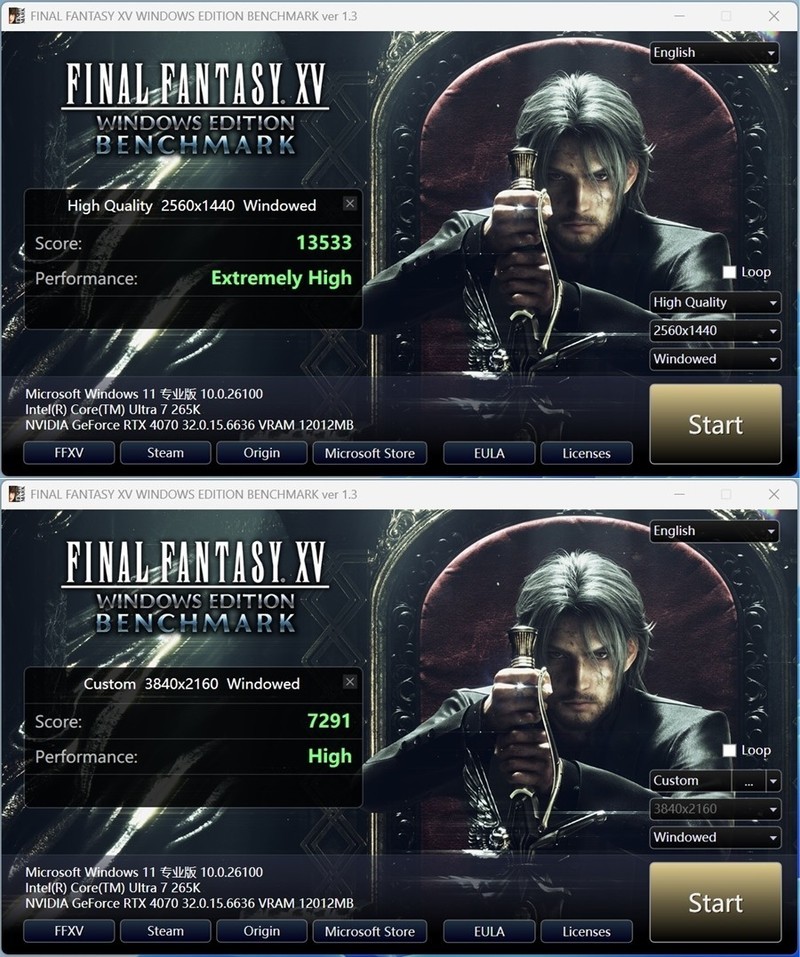
Task: Enable the Loop checkbox in the upper window
Action: (x=729, y=272)
